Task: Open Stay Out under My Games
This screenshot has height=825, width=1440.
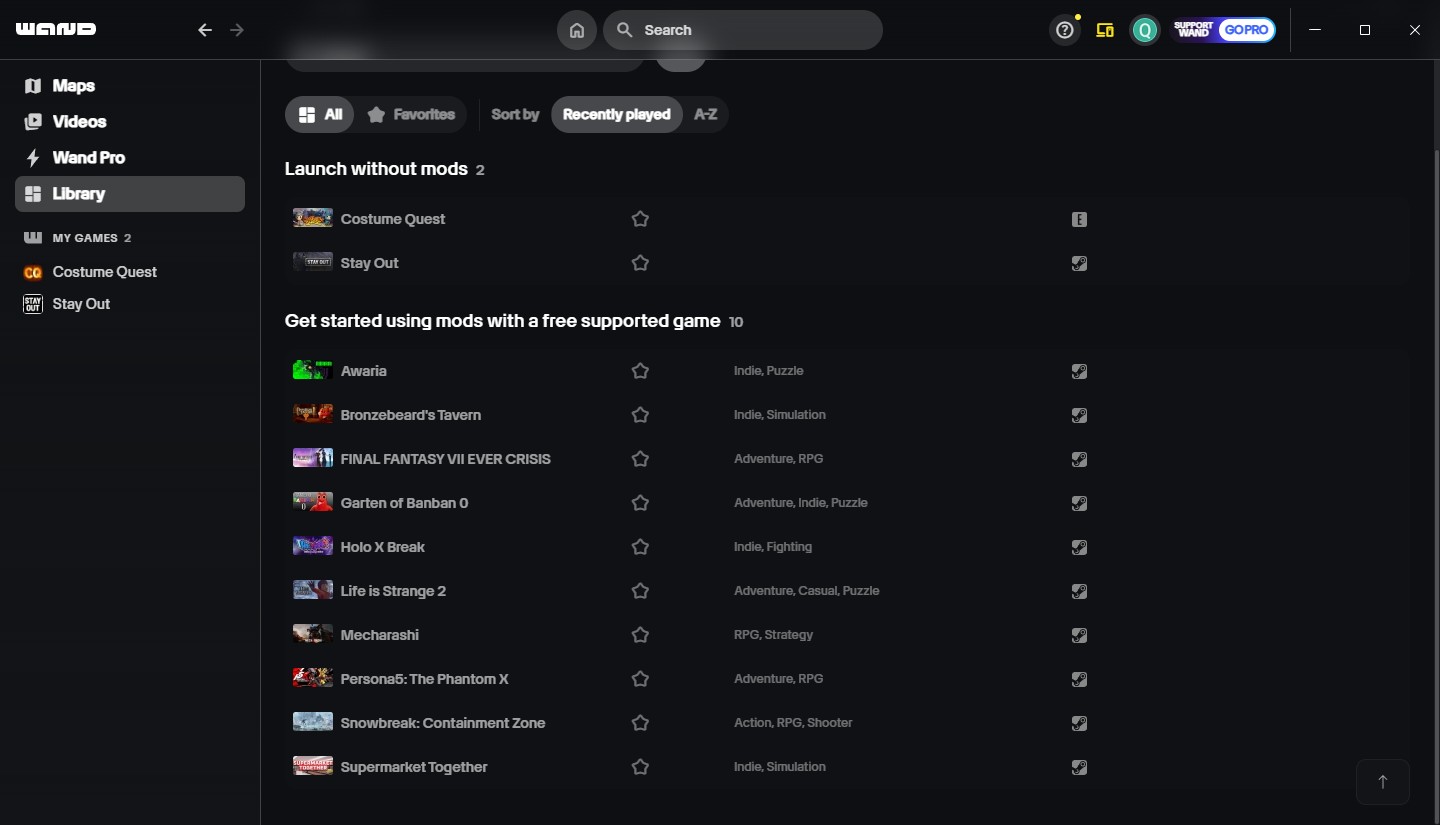Action: pyautogui.click(x=81, y=304)
